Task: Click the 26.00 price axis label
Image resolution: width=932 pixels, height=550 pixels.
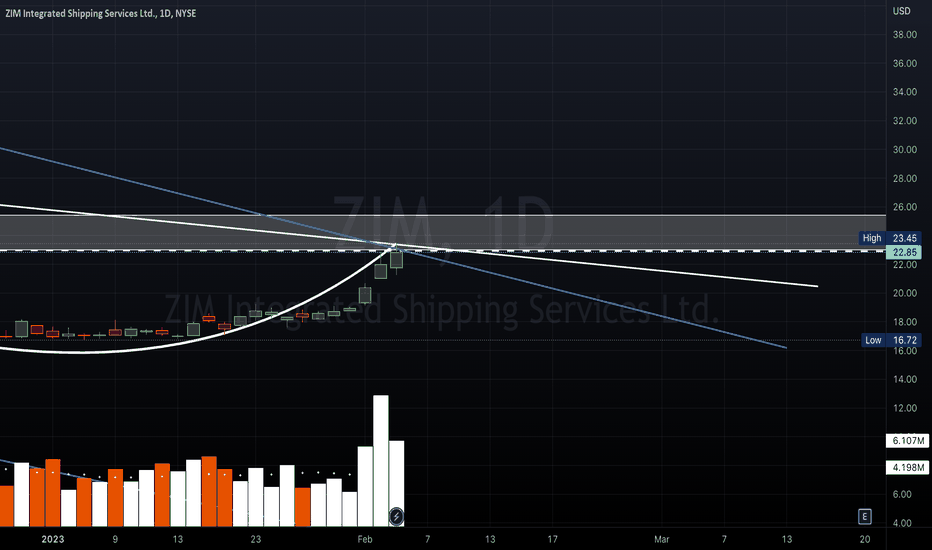Action: tap(904, 207)
